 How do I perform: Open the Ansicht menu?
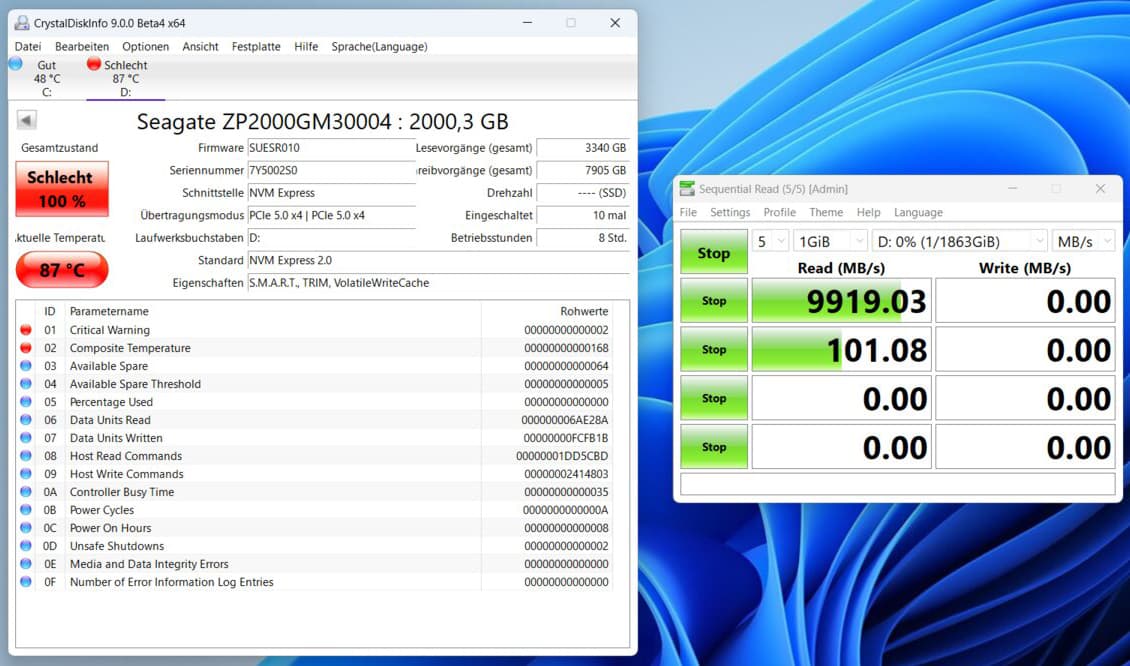(200, 47)
